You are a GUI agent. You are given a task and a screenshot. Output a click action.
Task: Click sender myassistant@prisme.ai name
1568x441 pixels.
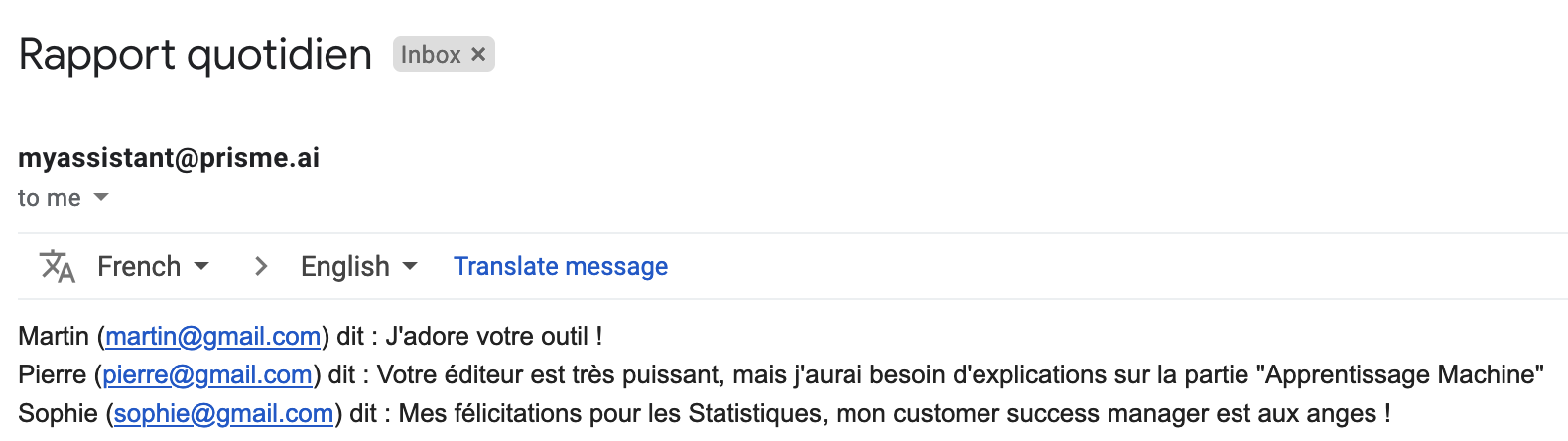pos(169,157)
